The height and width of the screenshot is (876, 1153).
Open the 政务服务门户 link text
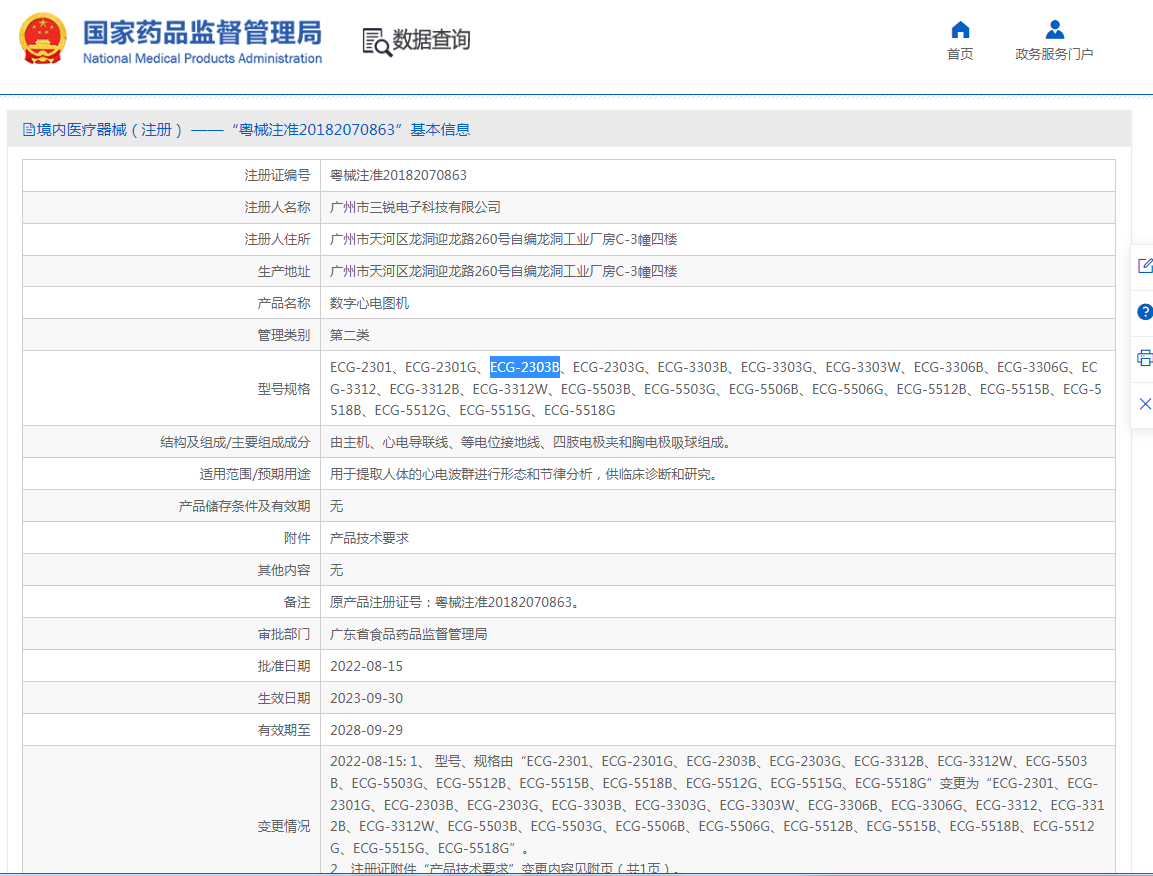[x=1054, y=54]
